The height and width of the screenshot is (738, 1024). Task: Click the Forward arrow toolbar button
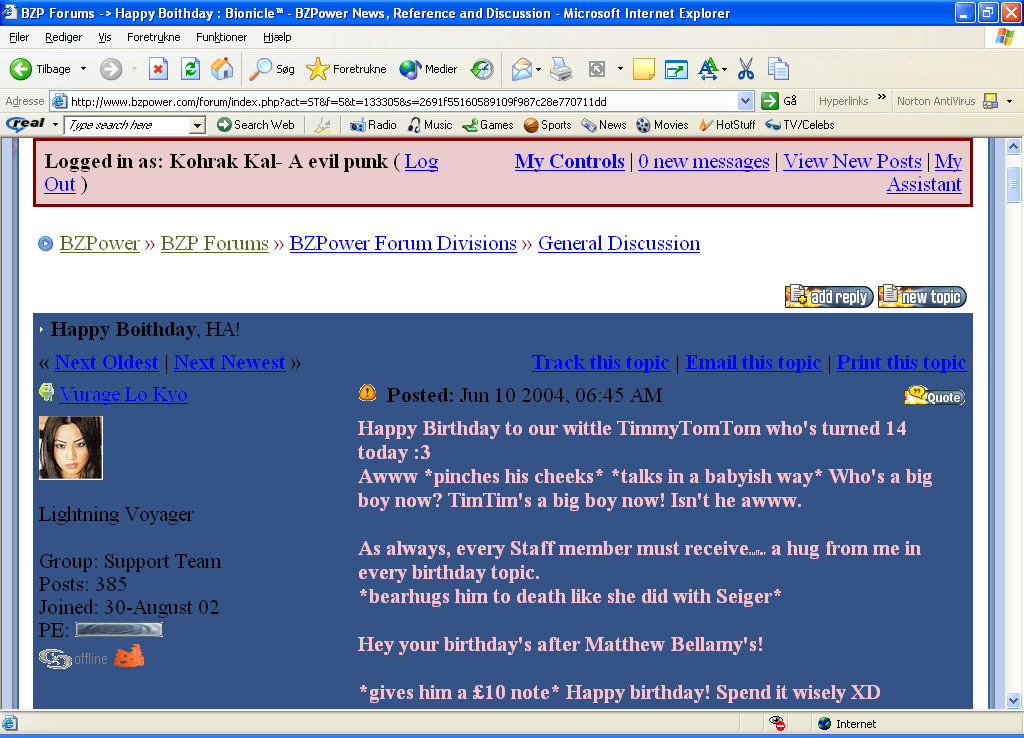click(x=111, y=69)
